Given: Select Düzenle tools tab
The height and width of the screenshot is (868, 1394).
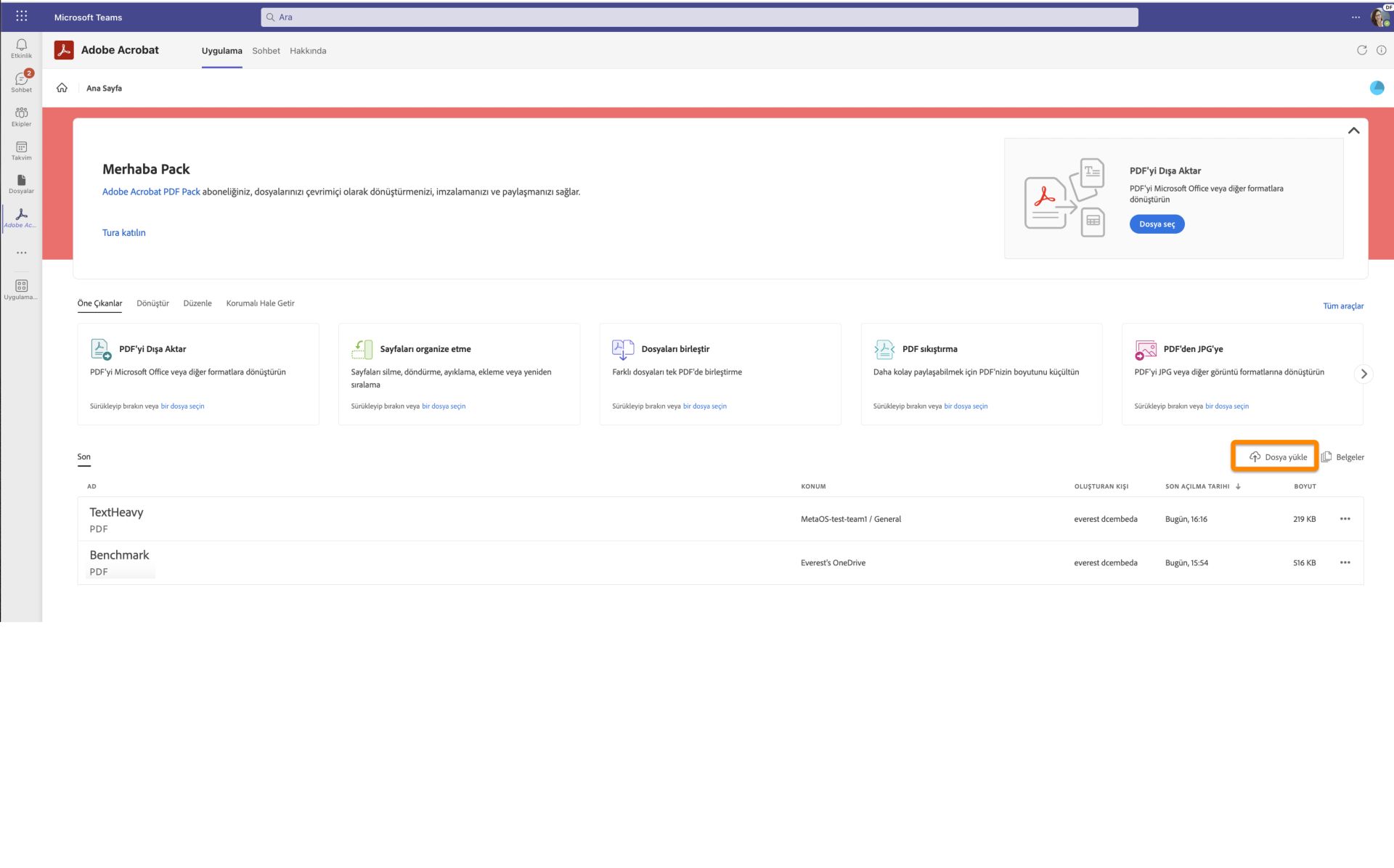Looking at the screenshot, I should coord(197,303).
